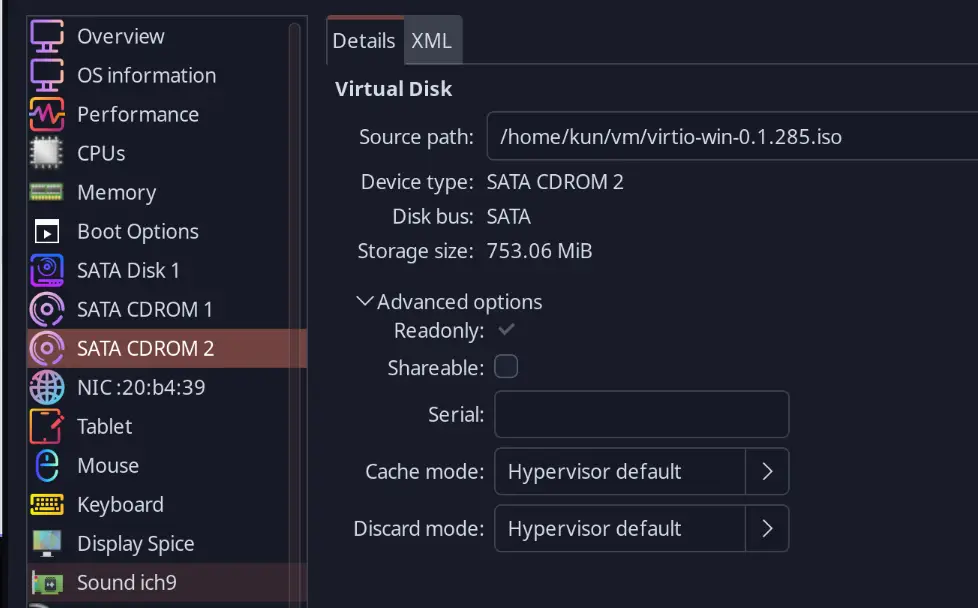Screen dimensions: 978x608
Task: Switch to the XML tab
Action: [x=431, y=40]
